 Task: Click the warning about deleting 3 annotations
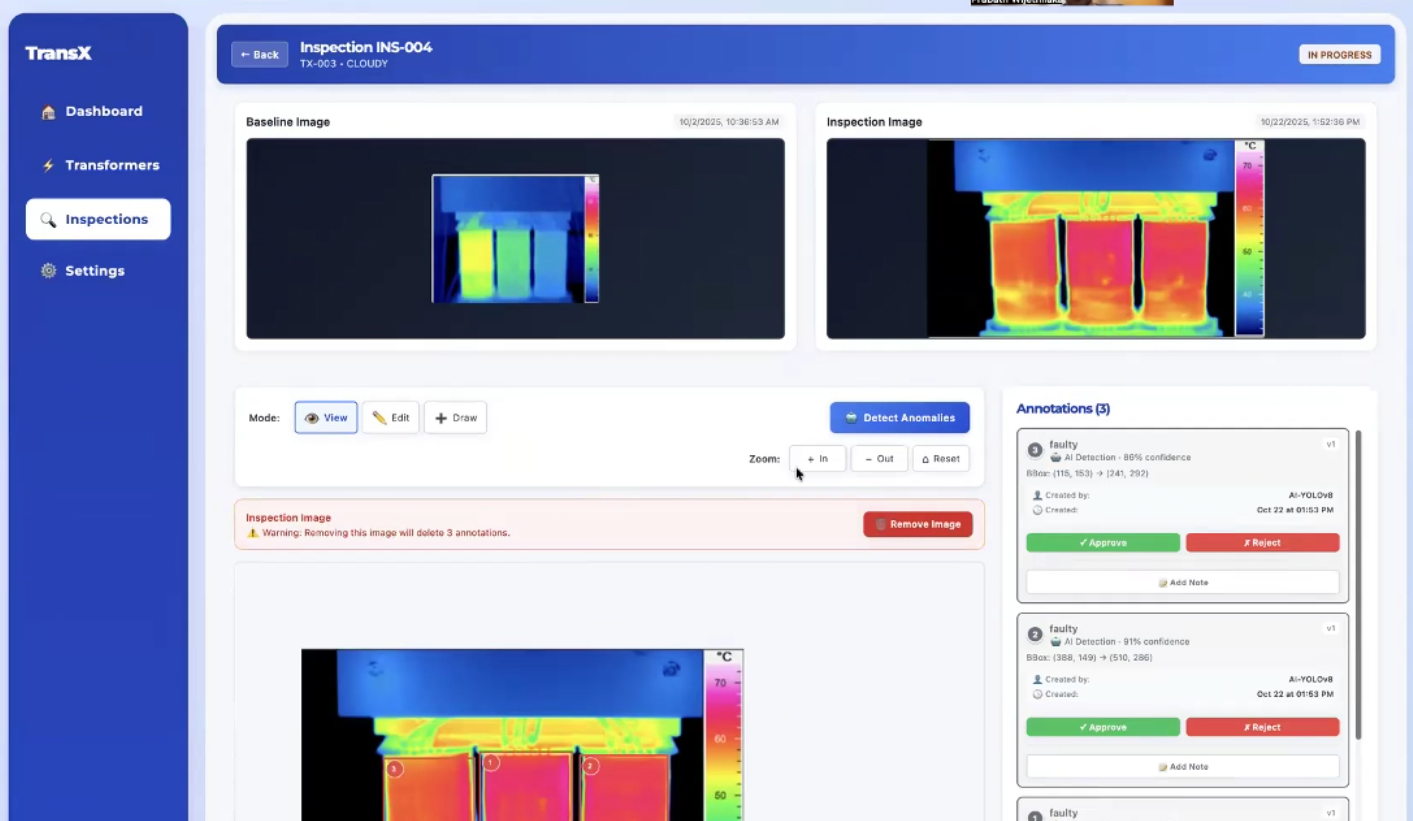[379, 533]
